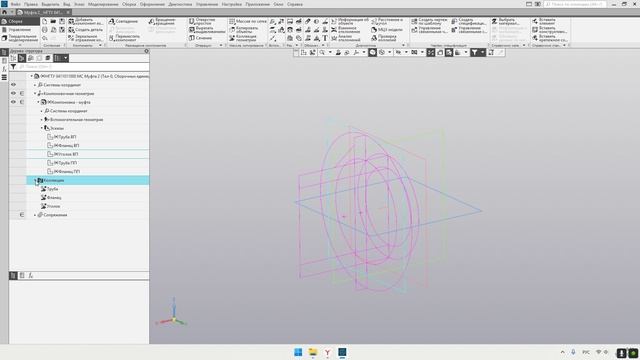Select Твердотельное моделирование toolbar set
This screenshot has height=360, width=640.
[20, 38]
